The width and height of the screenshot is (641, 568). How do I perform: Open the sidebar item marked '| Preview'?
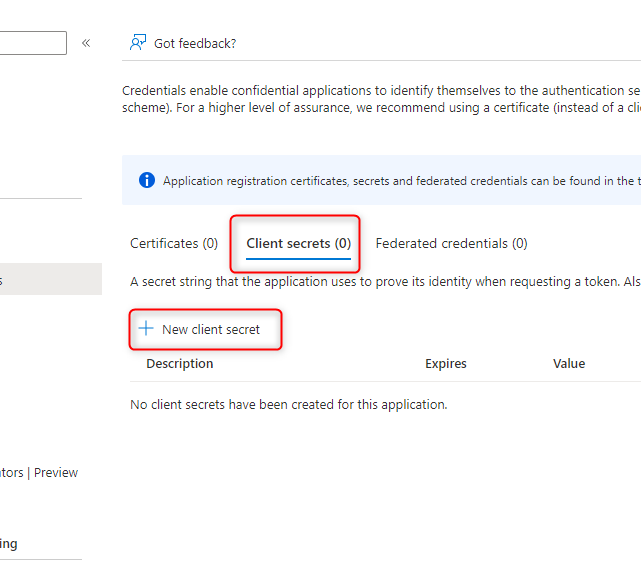[x=40, y=473]
